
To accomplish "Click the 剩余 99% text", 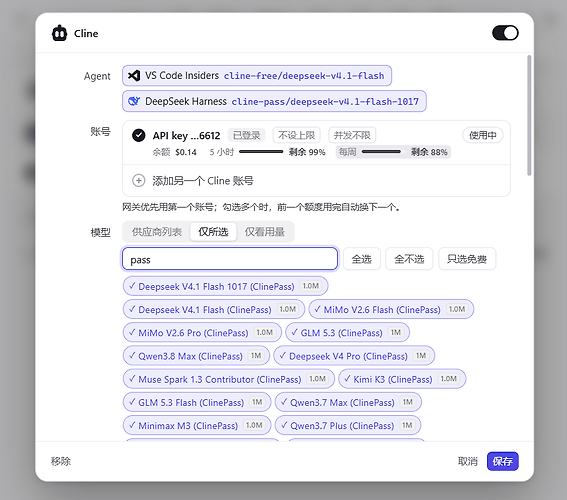I will pyautogui.click(x=307, y=152).
